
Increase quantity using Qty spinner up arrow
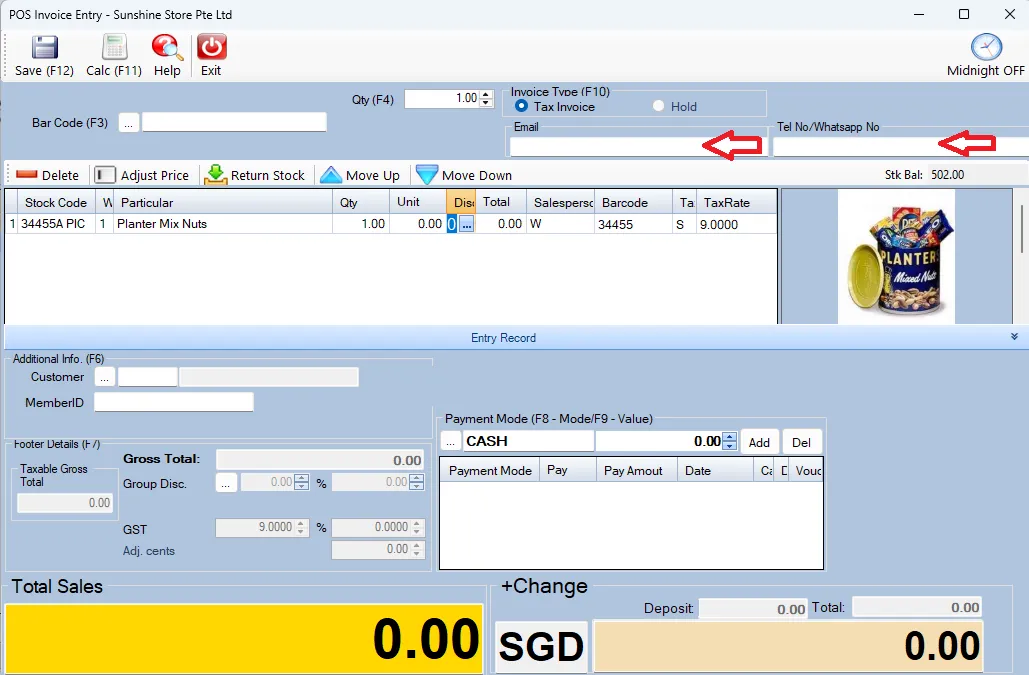click(x=487, y=95)
